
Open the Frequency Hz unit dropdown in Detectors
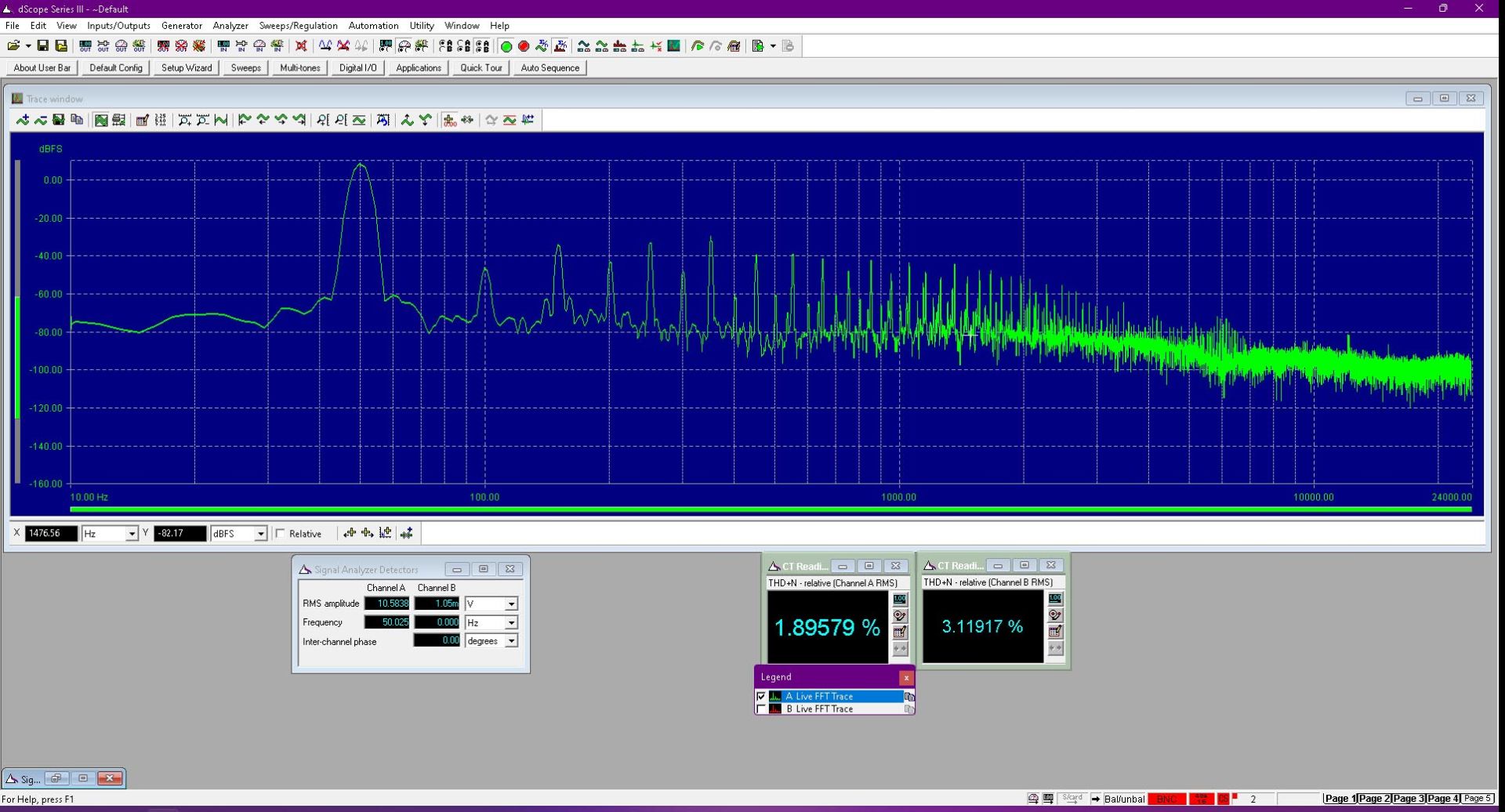point(511,623)
